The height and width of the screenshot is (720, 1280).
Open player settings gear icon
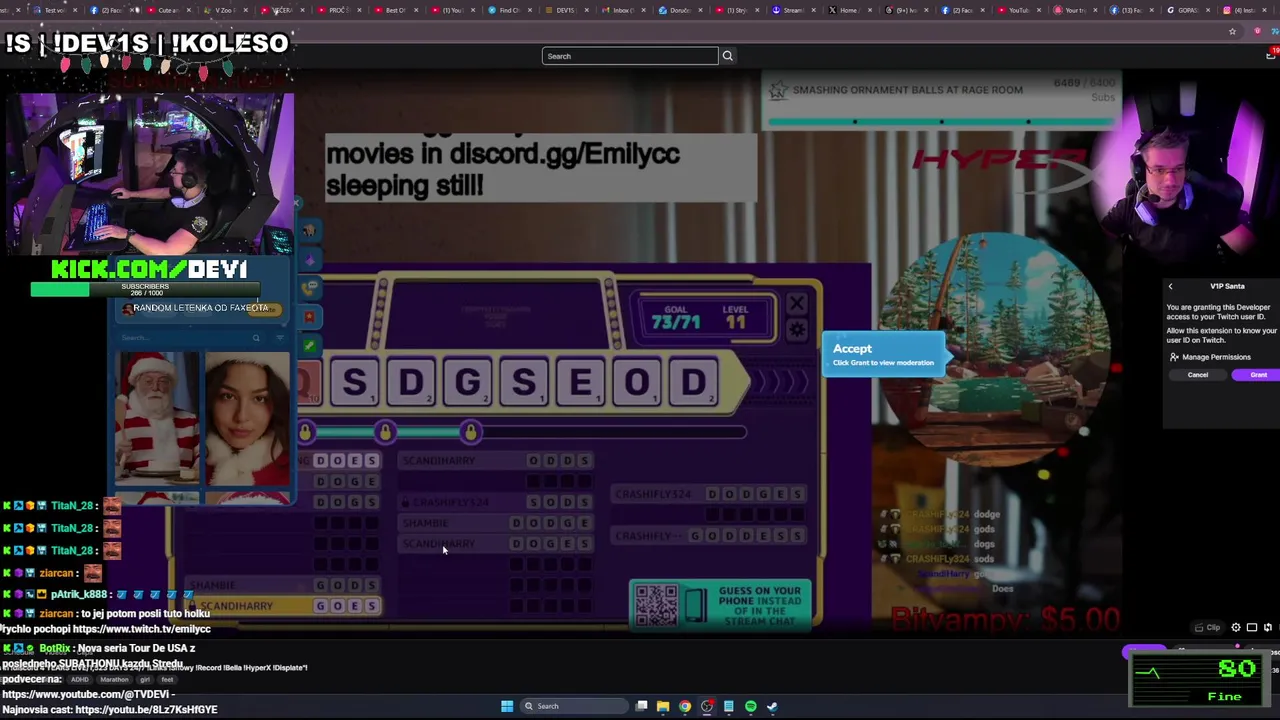1236,628
